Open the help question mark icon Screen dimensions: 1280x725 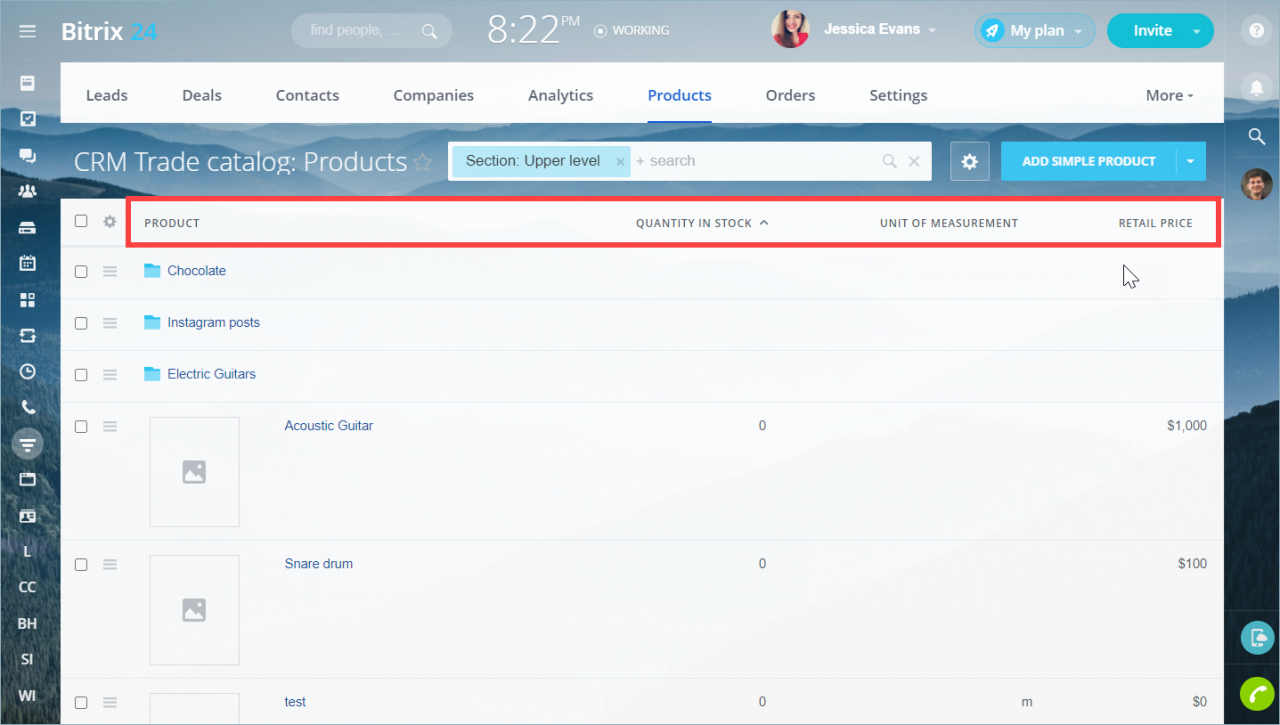click(x=1257, y=31)
